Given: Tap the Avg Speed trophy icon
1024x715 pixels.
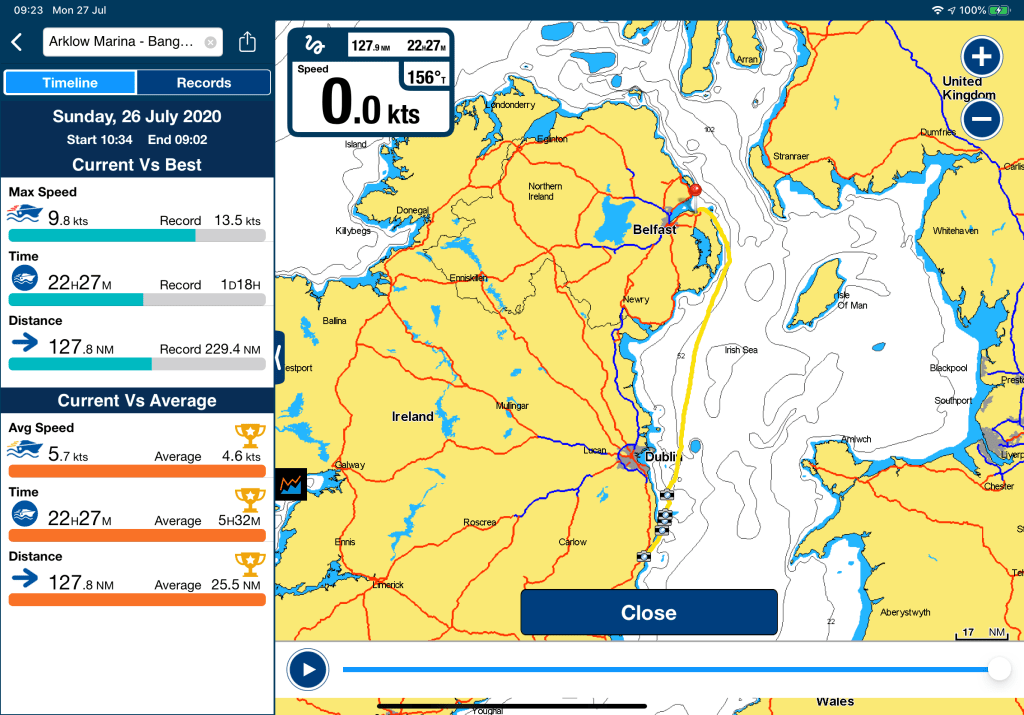Looking at the screenshot, I should (249, 435).
